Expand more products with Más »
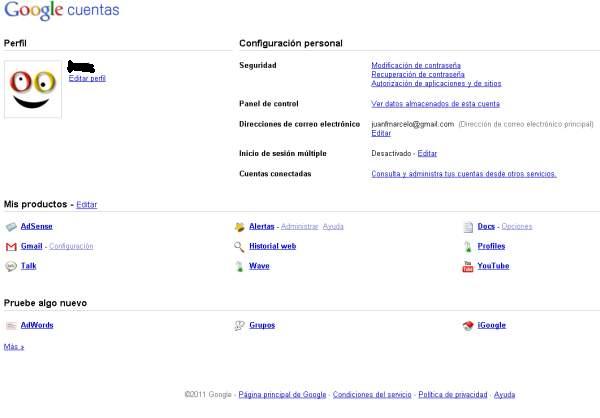 [x=14, y=347]
